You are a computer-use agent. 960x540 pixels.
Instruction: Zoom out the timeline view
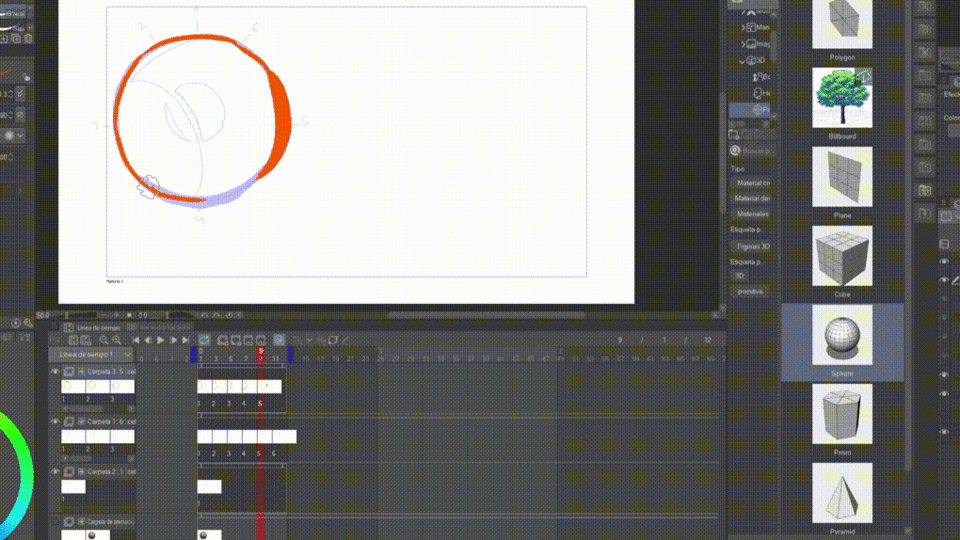coord(104,340)
